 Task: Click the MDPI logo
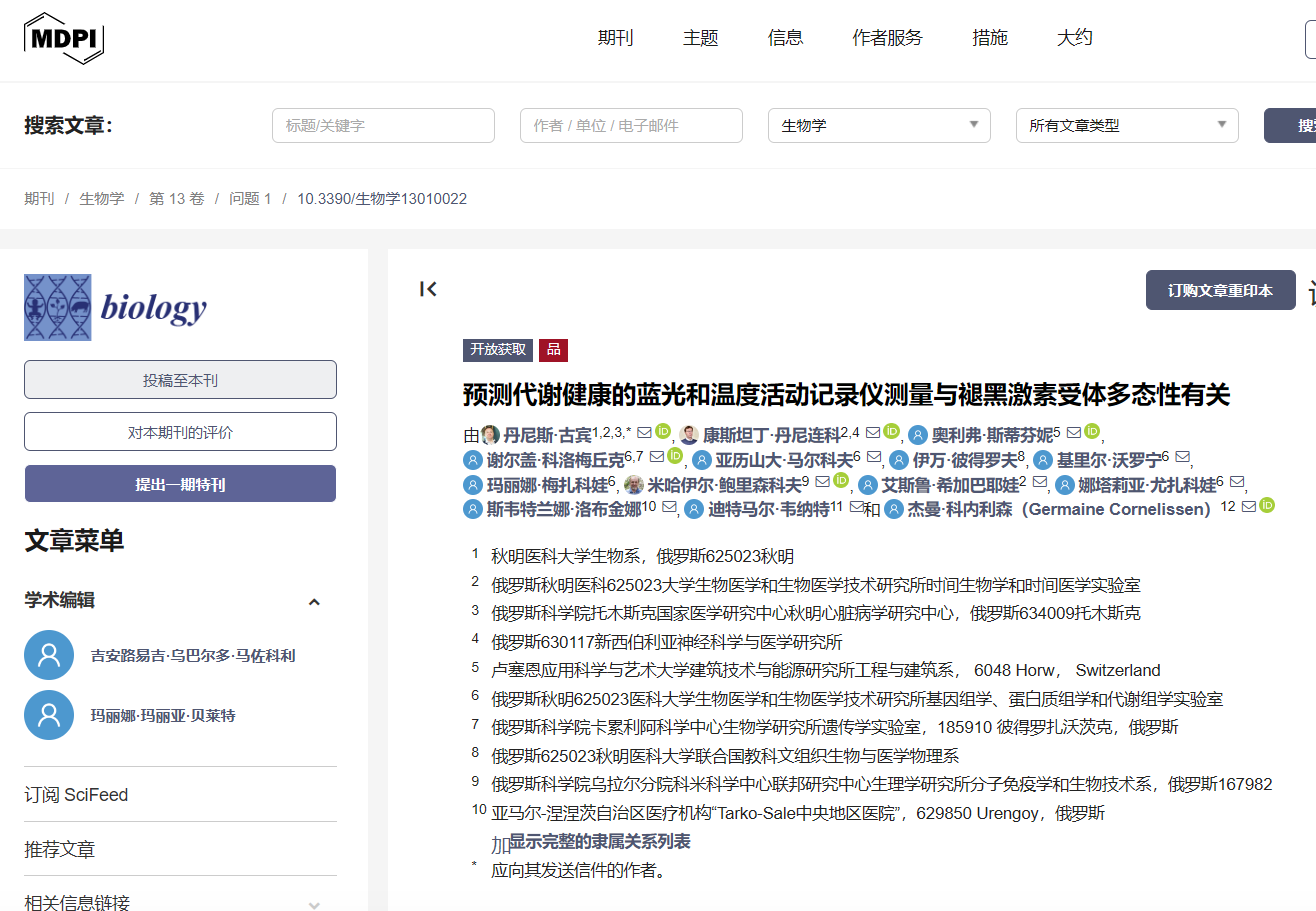click(x=64, y=38)
